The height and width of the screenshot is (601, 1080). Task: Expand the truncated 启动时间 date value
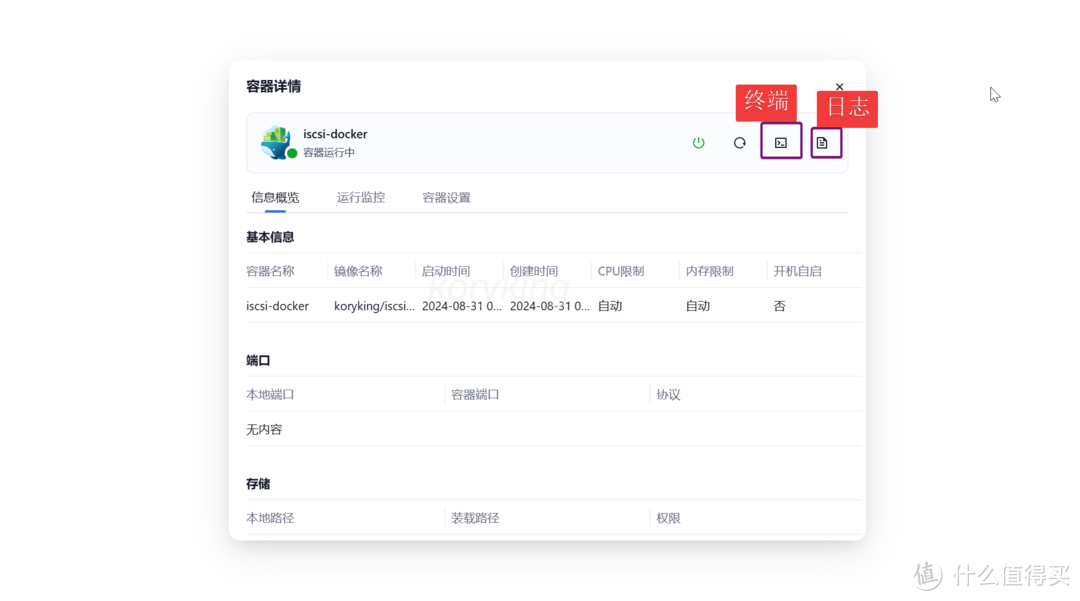tap(460, 306)
